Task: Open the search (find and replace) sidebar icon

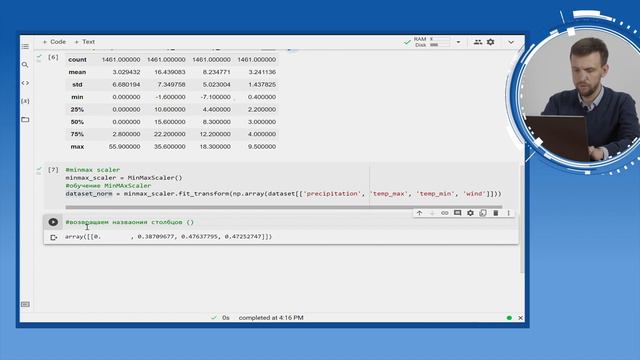Action: (x=25, y=64)
